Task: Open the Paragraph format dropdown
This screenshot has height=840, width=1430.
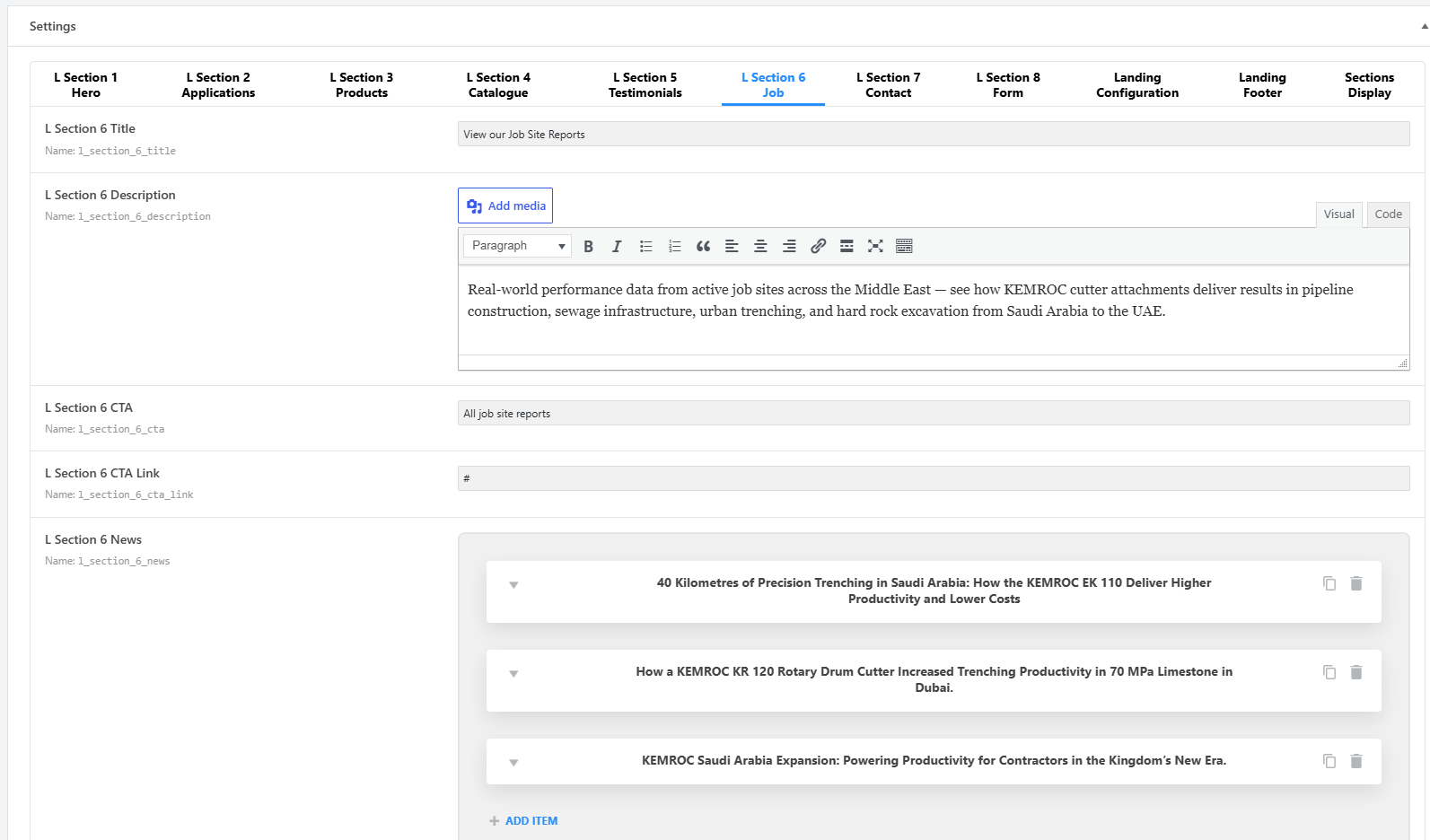Action: tap(517, 246)
